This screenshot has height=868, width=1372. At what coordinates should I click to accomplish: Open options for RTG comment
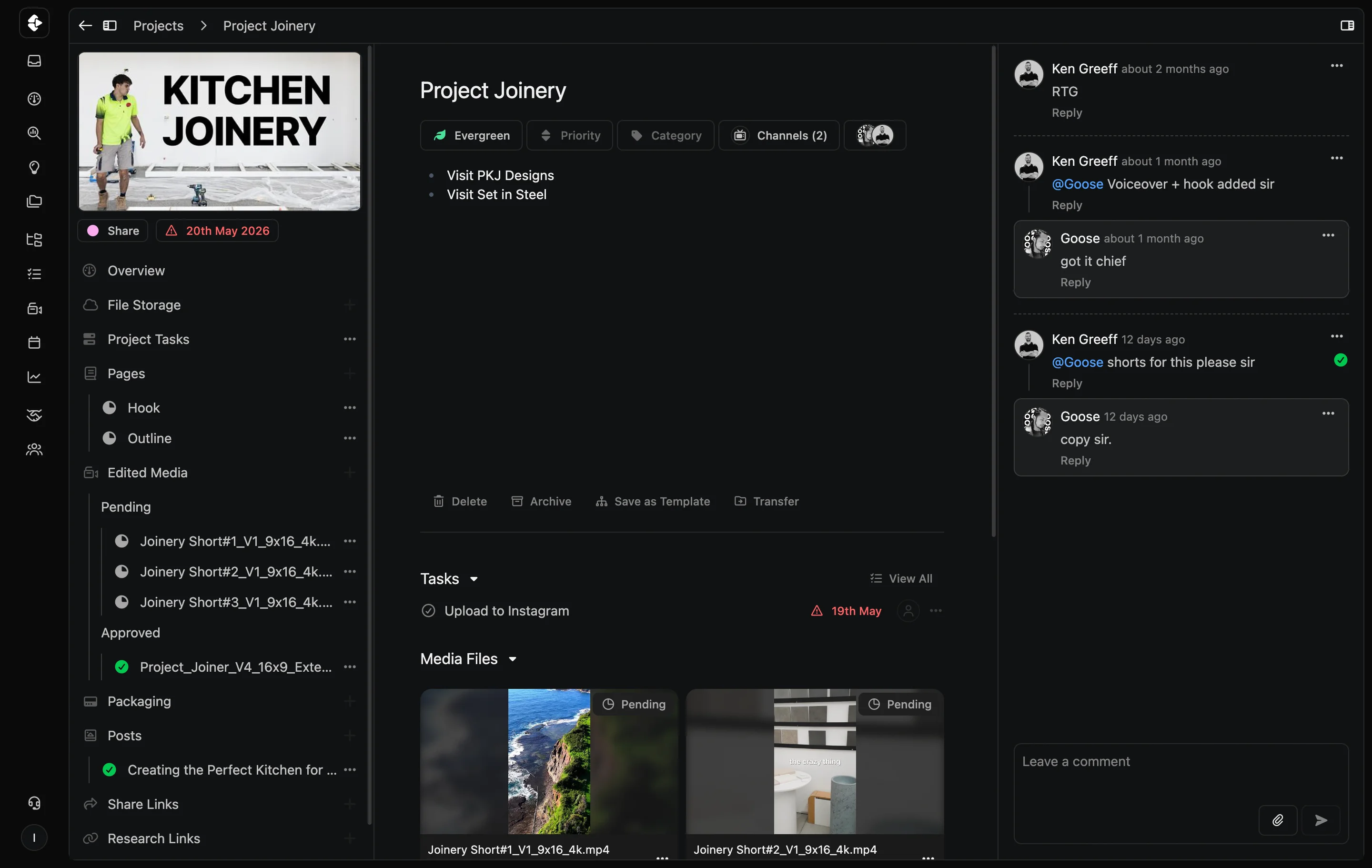click(1337, 66)
